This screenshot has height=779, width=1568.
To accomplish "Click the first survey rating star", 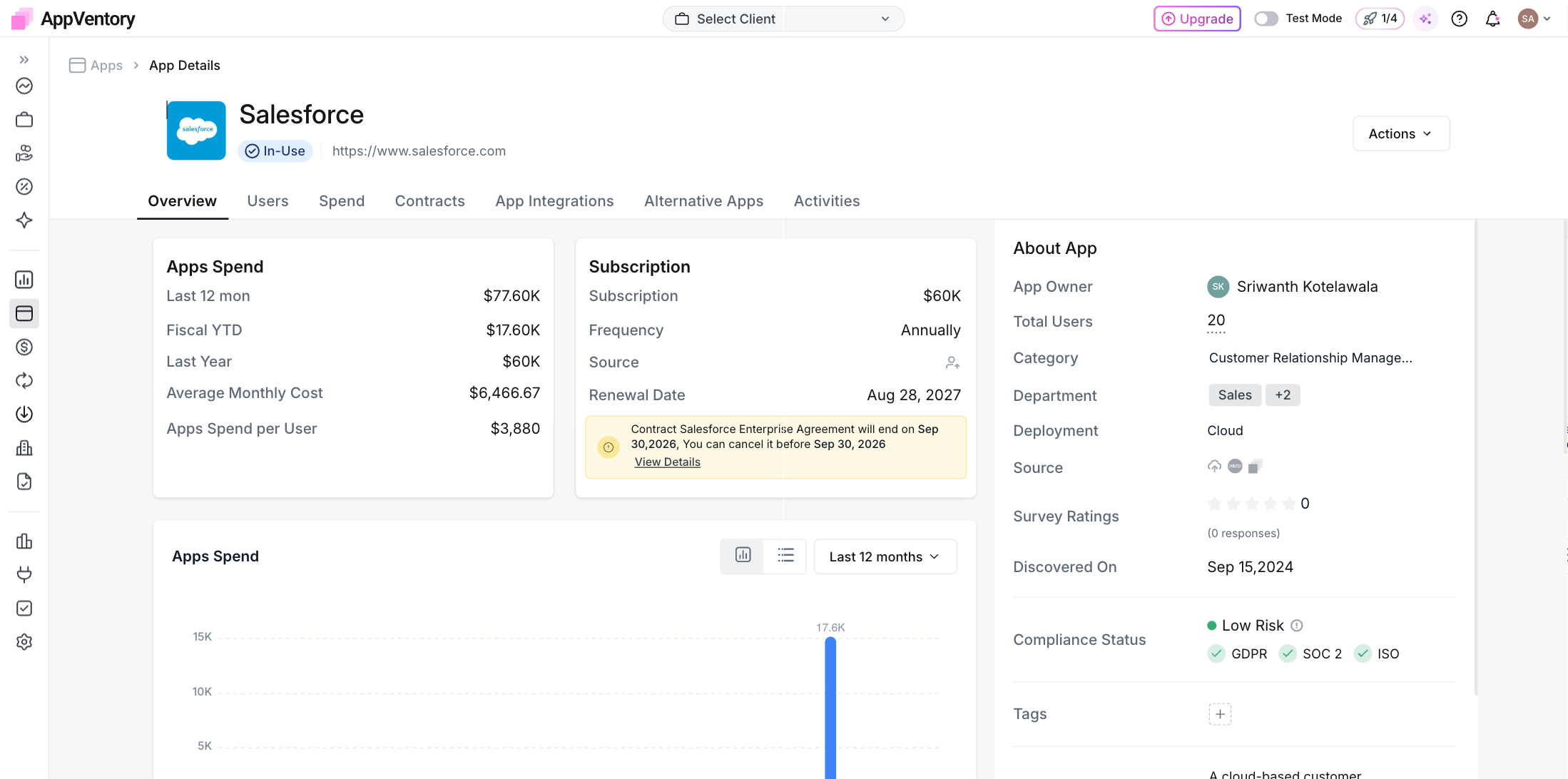I will pos(1214,504).
